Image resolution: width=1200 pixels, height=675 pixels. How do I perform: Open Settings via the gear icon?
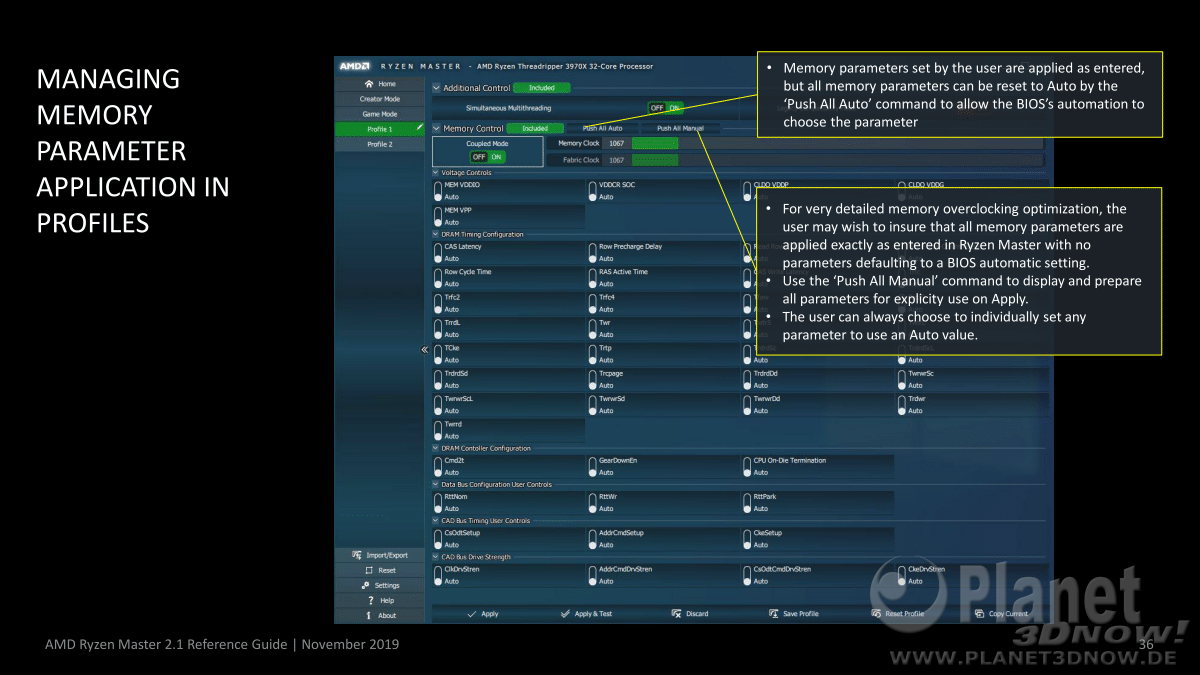[365, 585]
